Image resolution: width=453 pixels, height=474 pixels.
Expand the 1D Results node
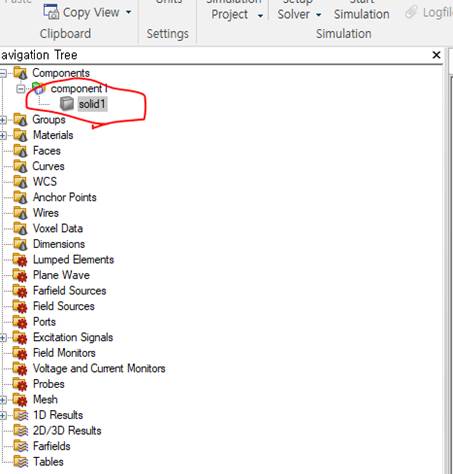point(3,415)
